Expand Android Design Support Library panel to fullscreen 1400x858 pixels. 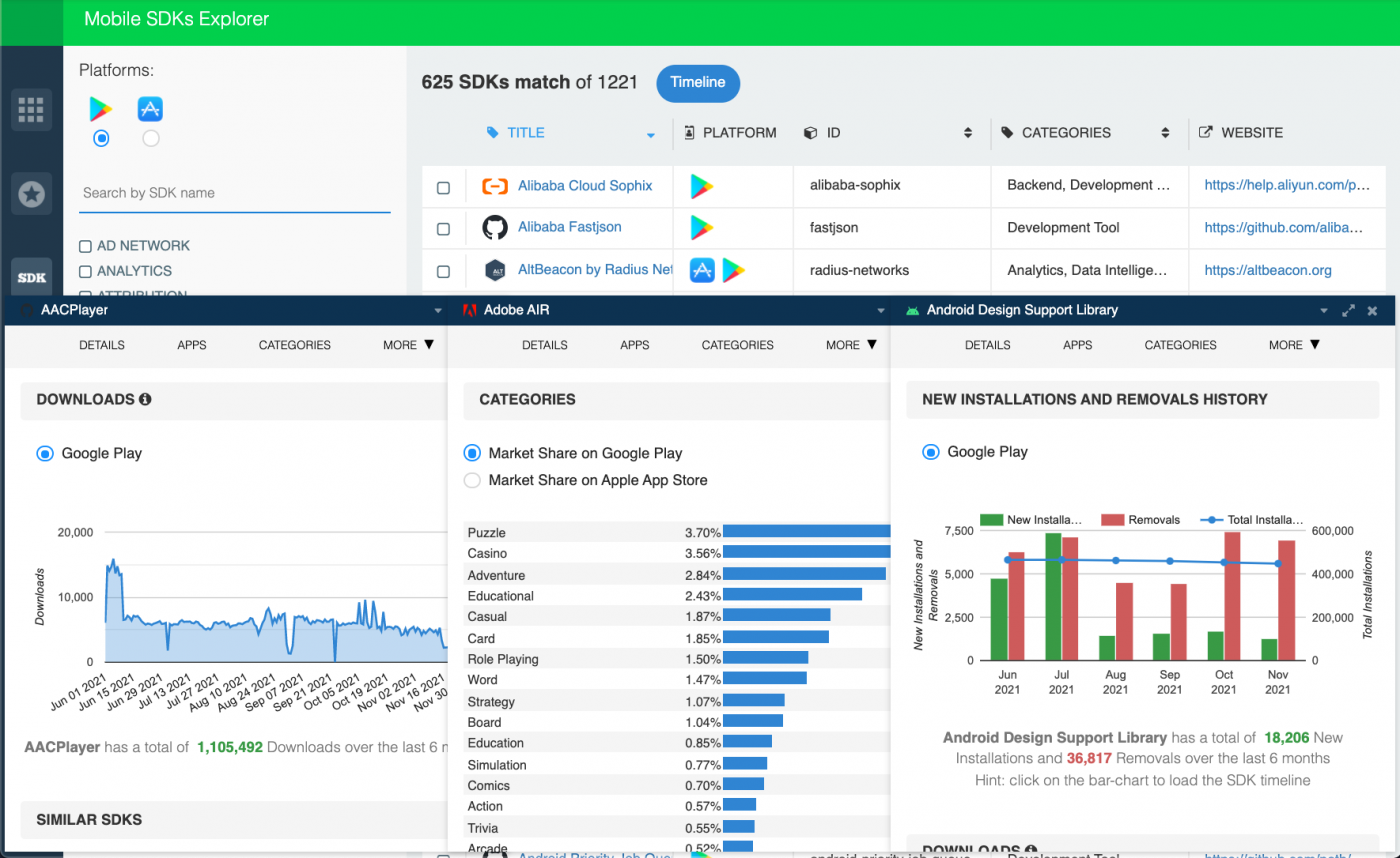tap(1348, 310)
